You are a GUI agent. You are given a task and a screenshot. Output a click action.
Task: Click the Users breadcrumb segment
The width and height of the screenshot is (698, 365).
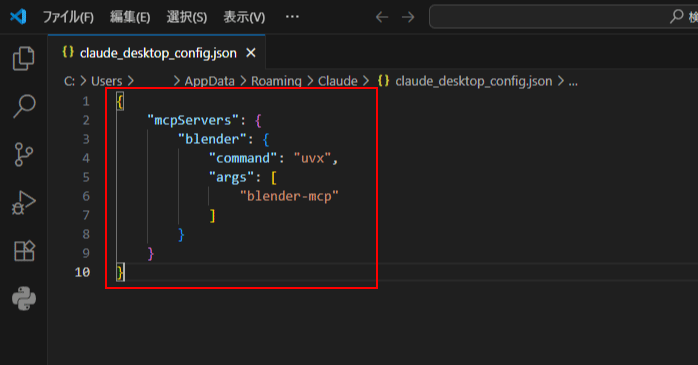(106, 81)
